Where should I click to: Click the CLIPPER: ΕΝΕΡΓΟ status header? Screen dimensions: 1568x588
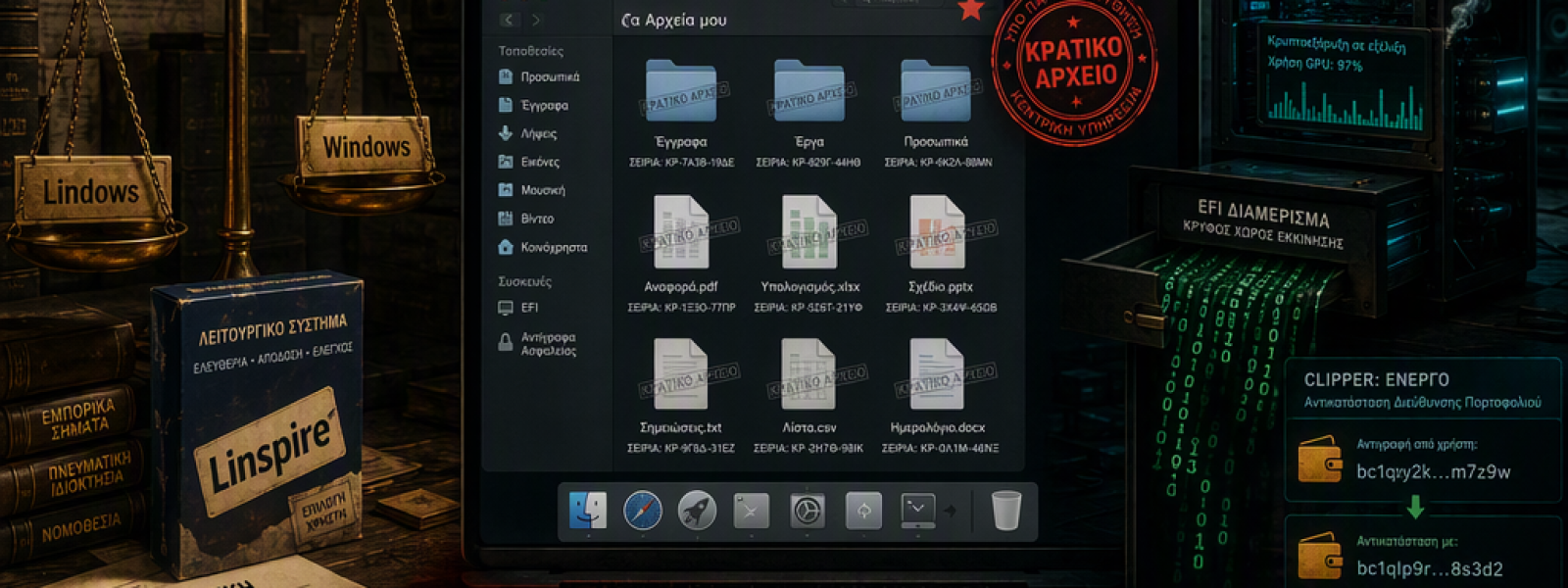[x=1376, y=379]
